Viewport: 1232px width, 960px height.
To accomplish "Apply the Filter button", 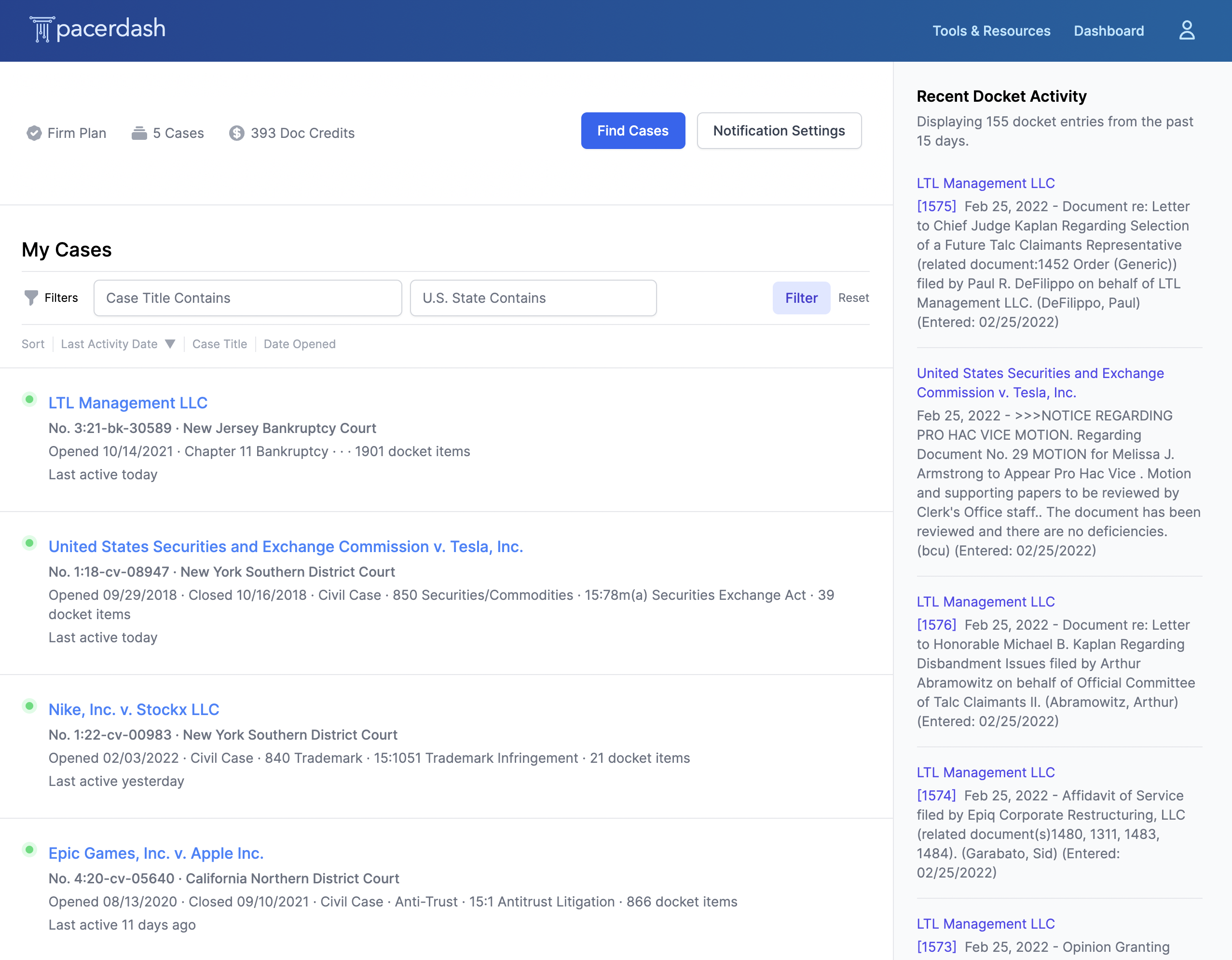I will coord(801,297).
